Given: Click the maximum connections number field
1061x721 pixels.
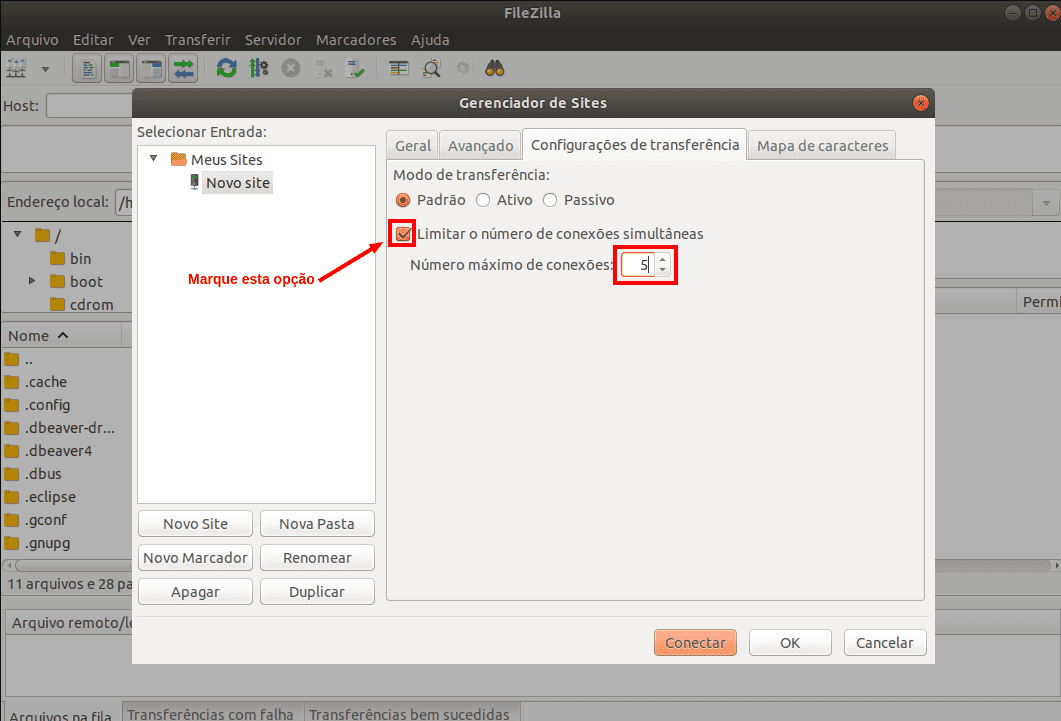Looking at the screenshot, I should click(x=638, y=264).
